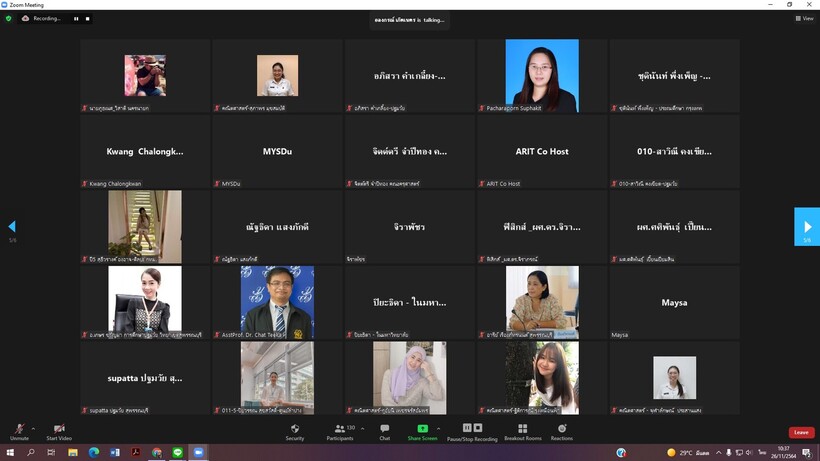Expand video options arrow beside Start Video

point(76,427)
